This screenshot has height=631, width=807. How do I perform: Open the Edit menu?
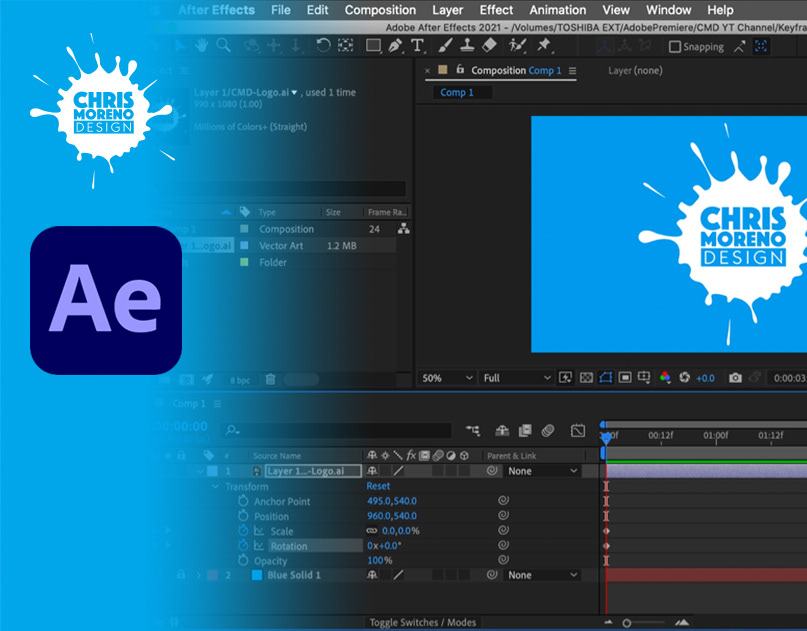click(317, 10)
